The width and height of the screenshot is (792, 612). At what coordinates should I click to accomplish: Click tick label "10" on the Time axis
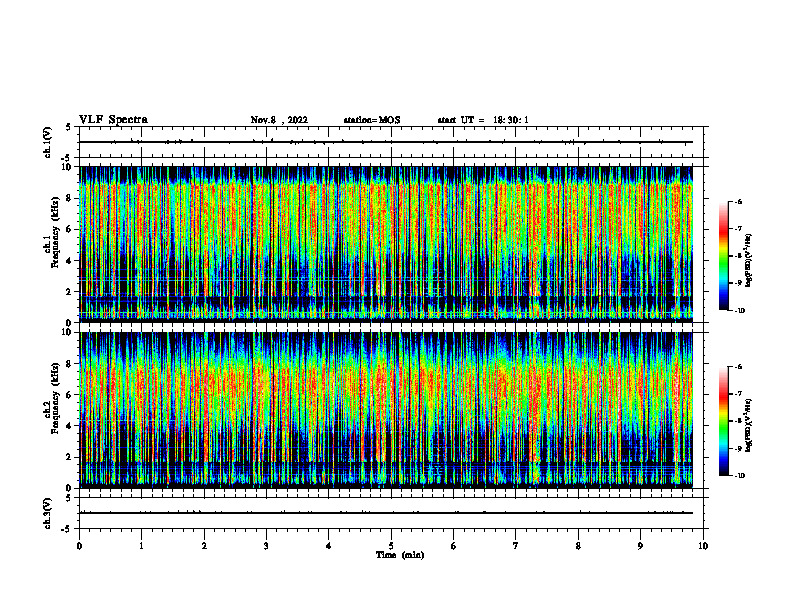point(703,546)
